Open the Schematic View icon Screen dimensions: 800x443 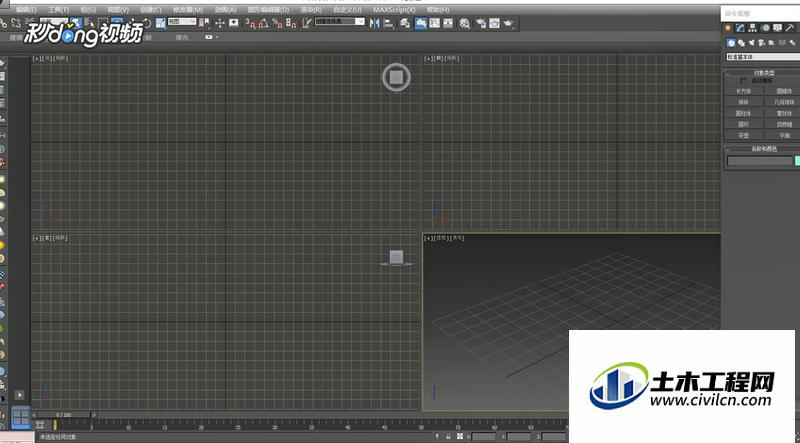coord(448,23)
